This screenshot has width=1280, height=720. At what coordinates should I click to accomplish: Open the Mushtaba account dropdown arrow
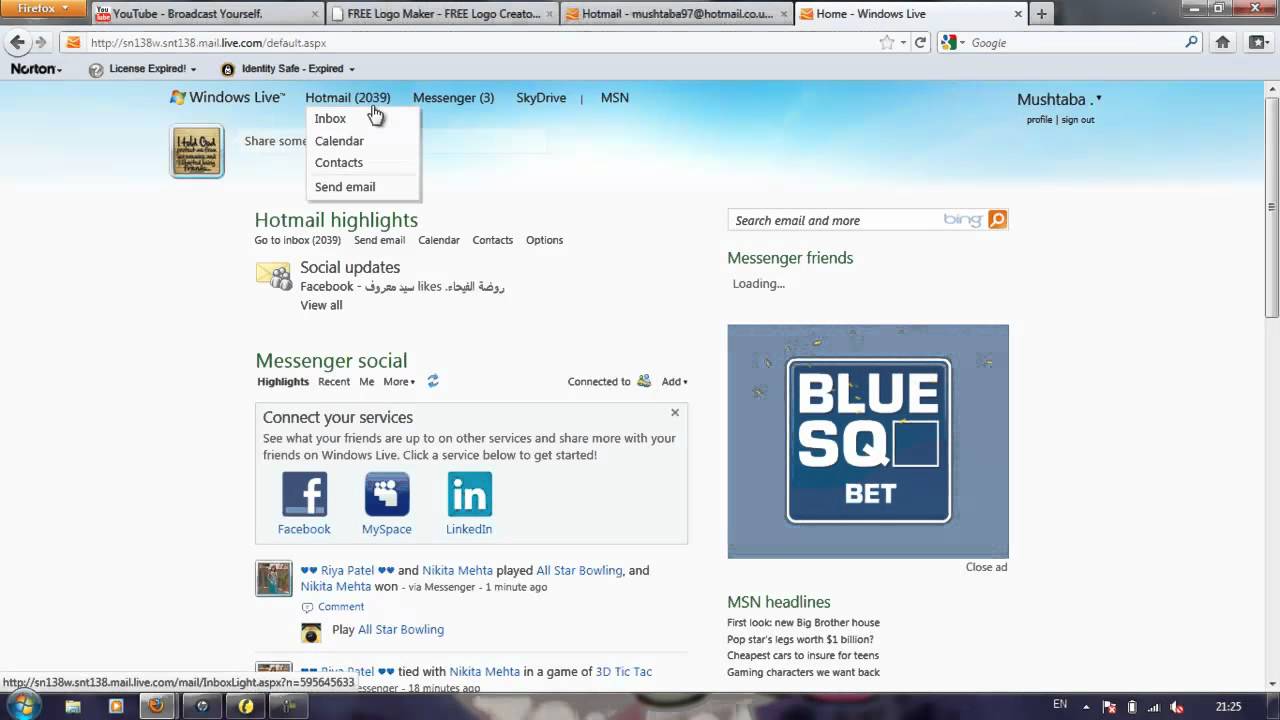1098,98
